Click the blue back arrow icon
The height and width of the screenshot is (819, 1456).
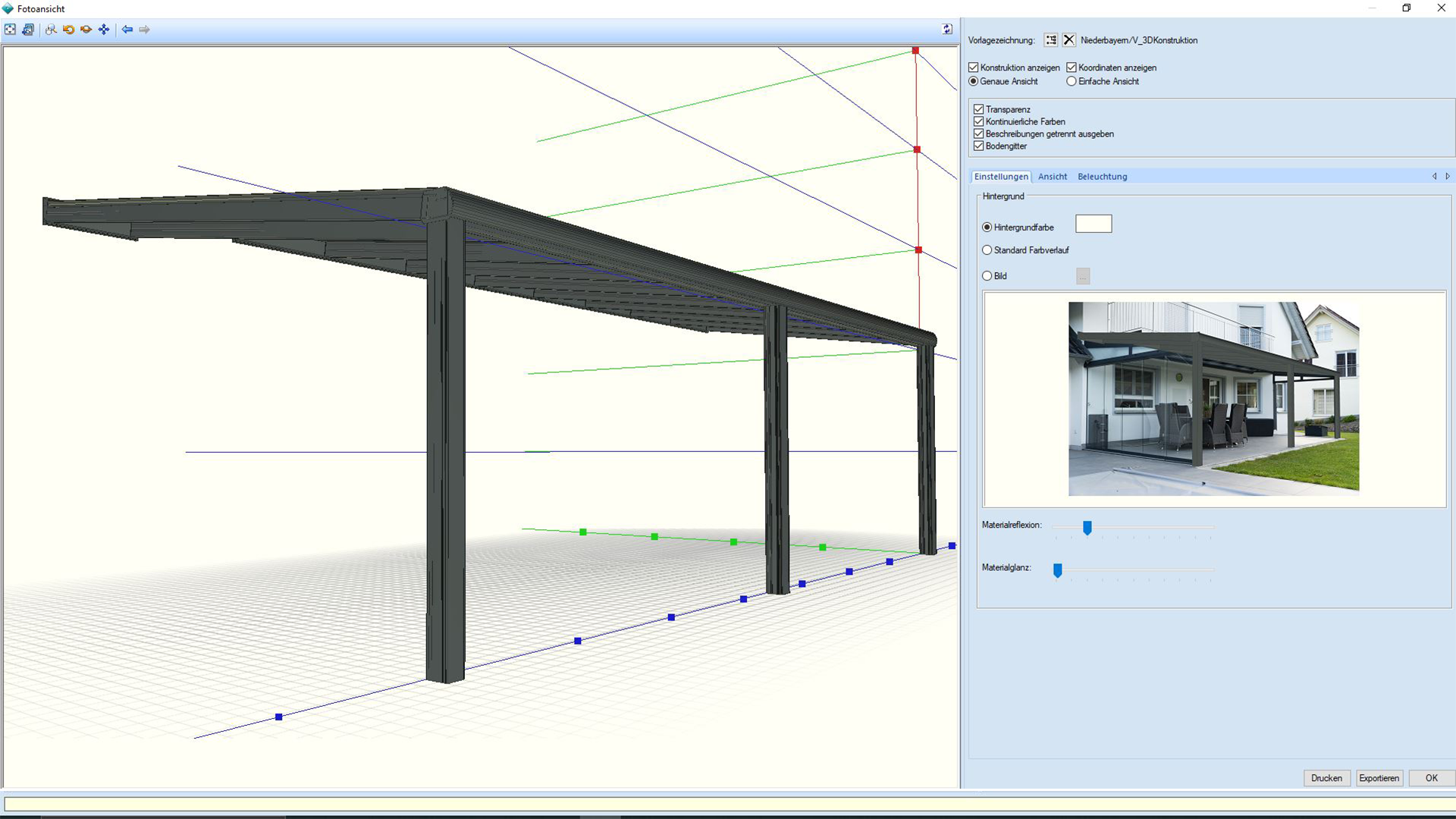point(127,30)
